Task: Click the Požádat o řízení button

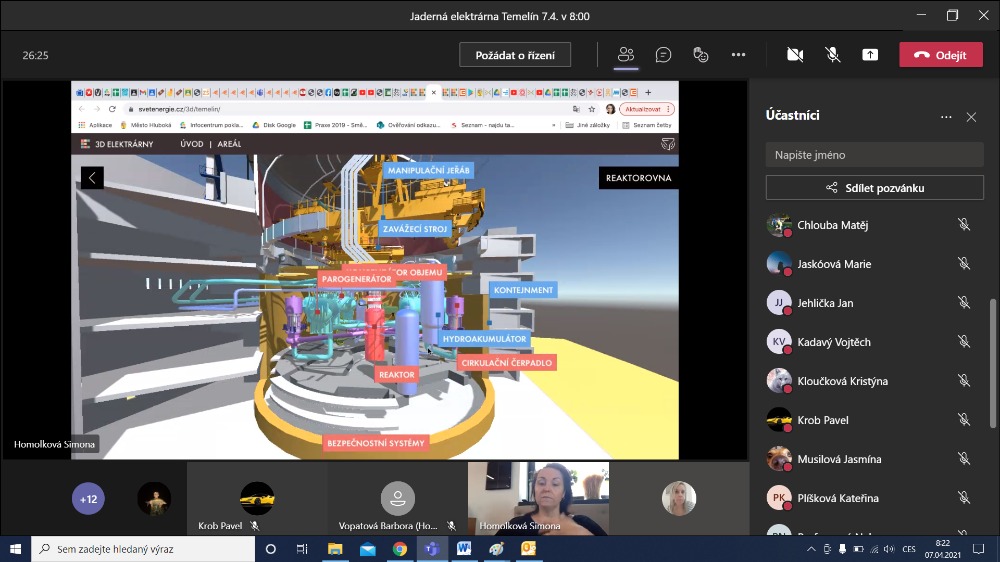Action: pyautogui.click(x=515, y=55)
